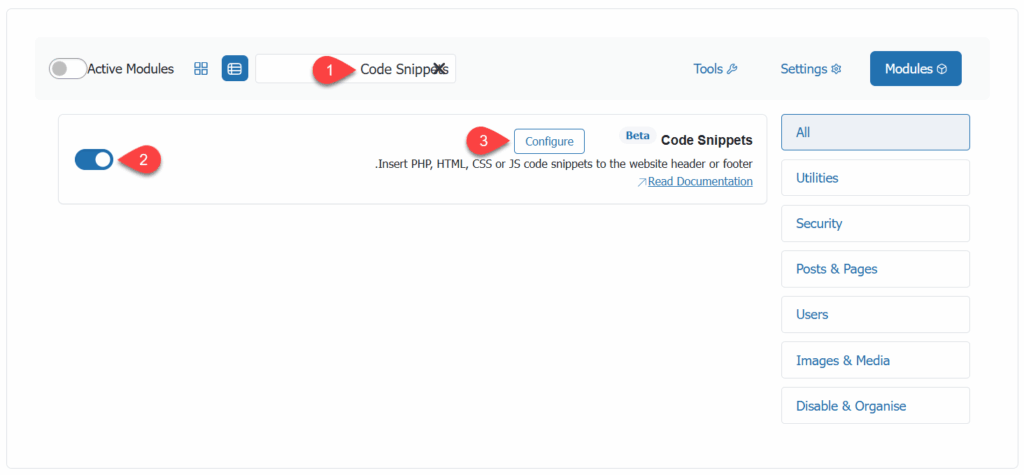Disable the Code Snippets module toggle
Screen dimensions: 1024x475
(94, 159)
